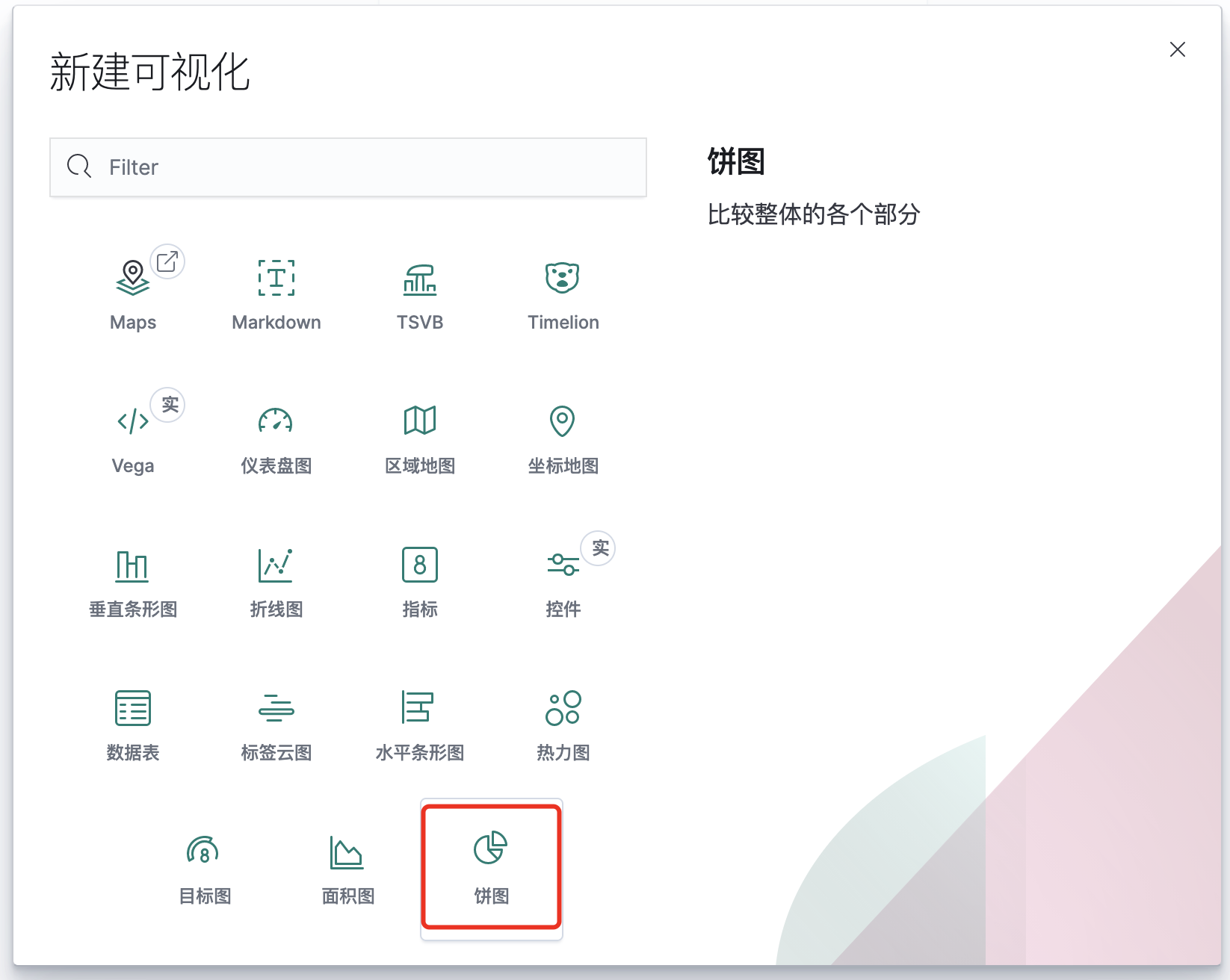The height and width of the screenshot is (980, 1230).
Task: Choose the 仪表盘图 gauge visualization
Action: click(x=276, y=438)
